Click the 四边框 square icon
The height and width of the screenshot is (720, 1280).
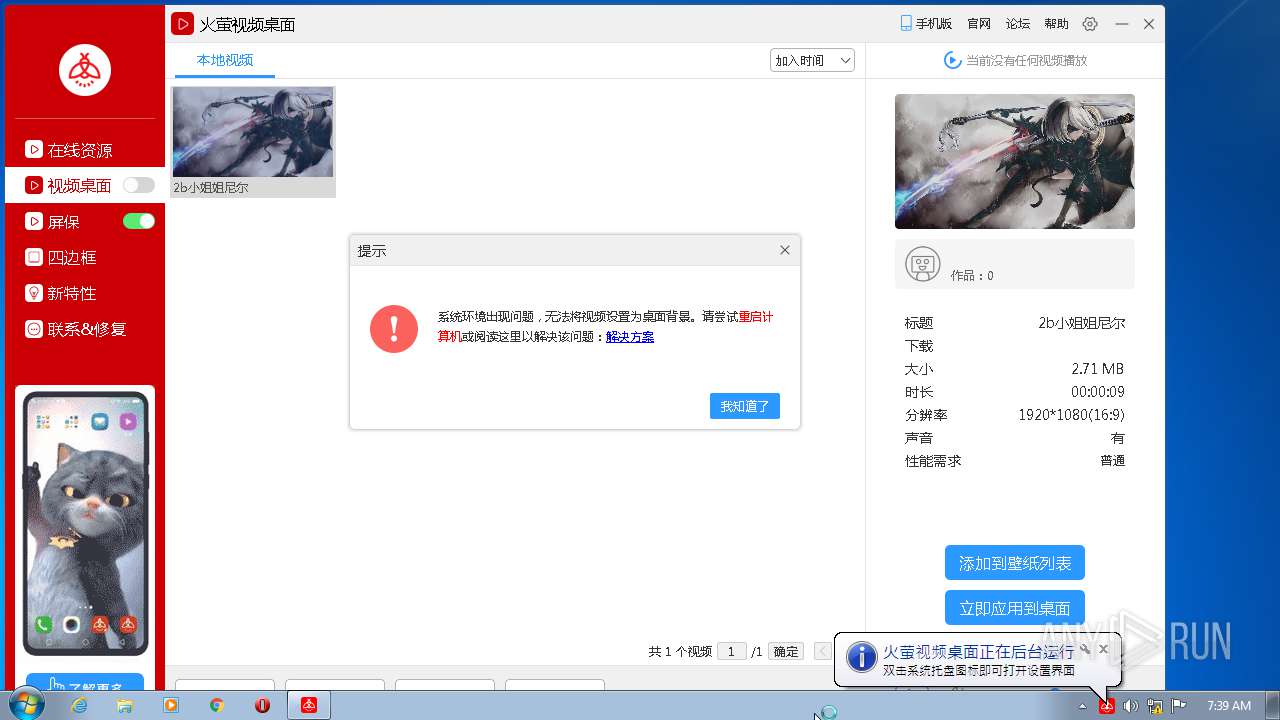34,257
